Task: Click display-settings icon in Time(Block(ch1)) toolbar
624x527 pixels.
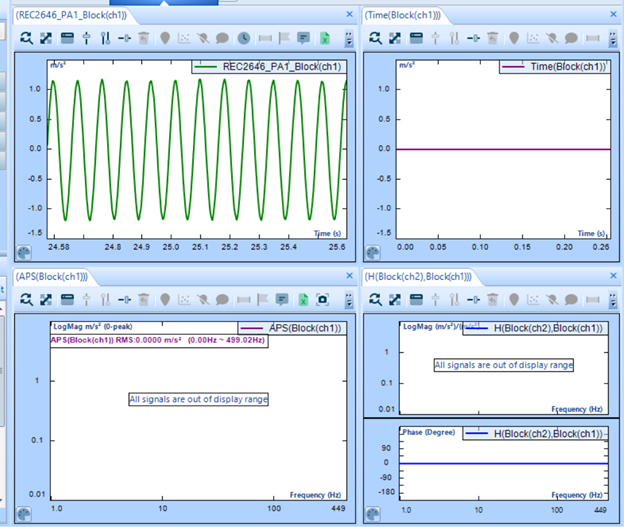Action: click(415, 38)
